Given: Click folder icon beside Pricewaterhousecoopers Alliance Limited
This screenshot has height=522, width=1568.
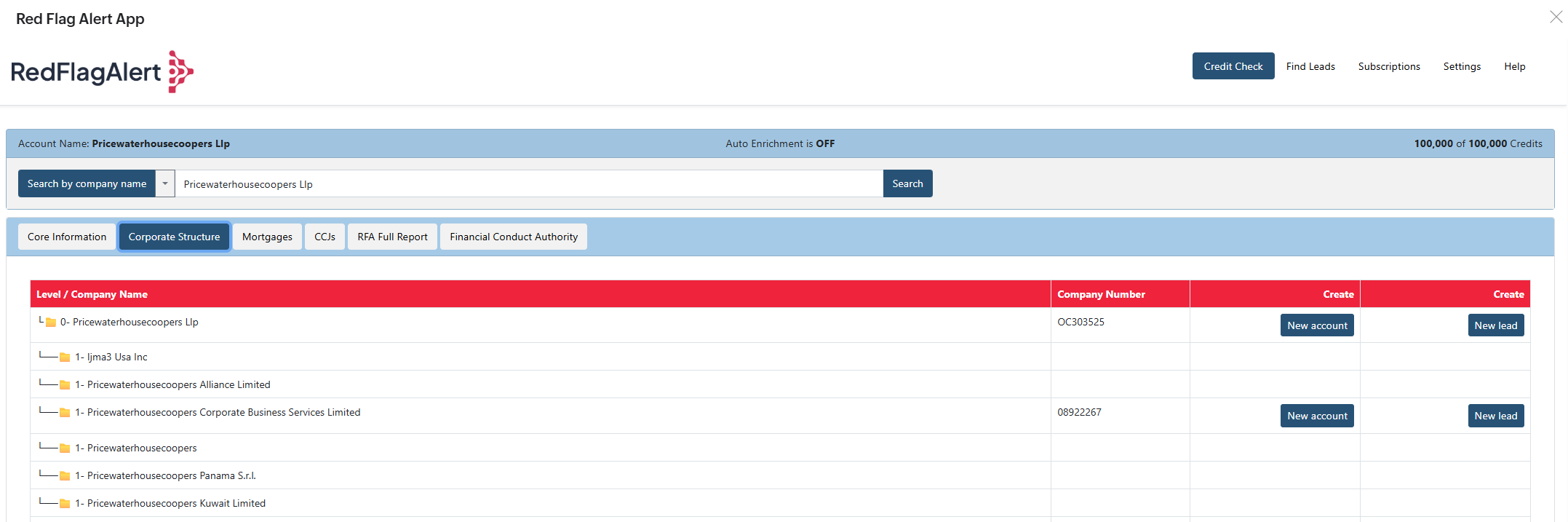Looking at the screenshot, I should tap(65, 385).
